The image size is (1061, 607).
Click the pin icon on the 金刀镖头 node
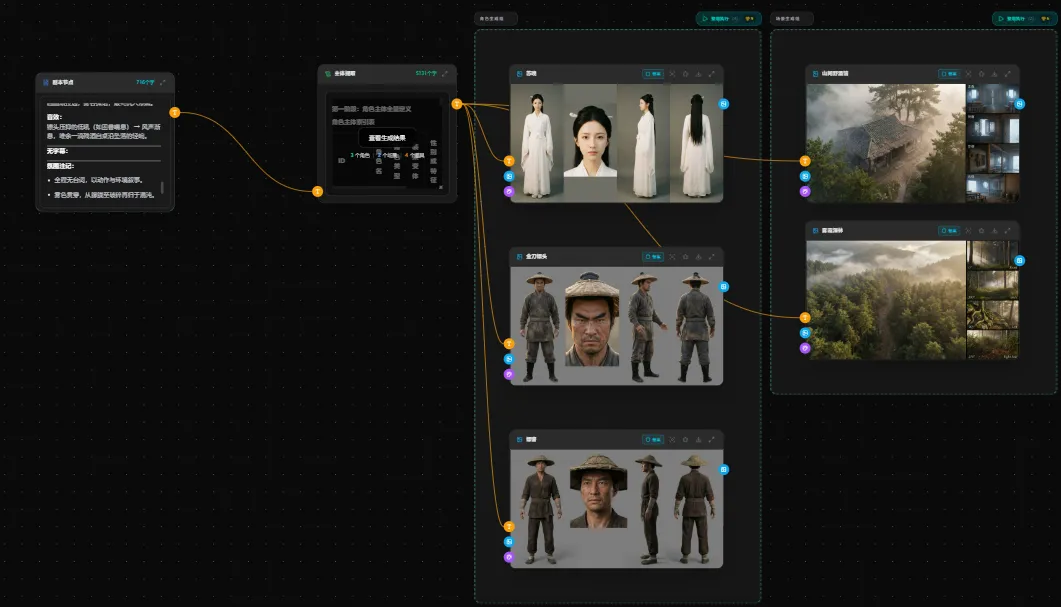tap(685, 256)
